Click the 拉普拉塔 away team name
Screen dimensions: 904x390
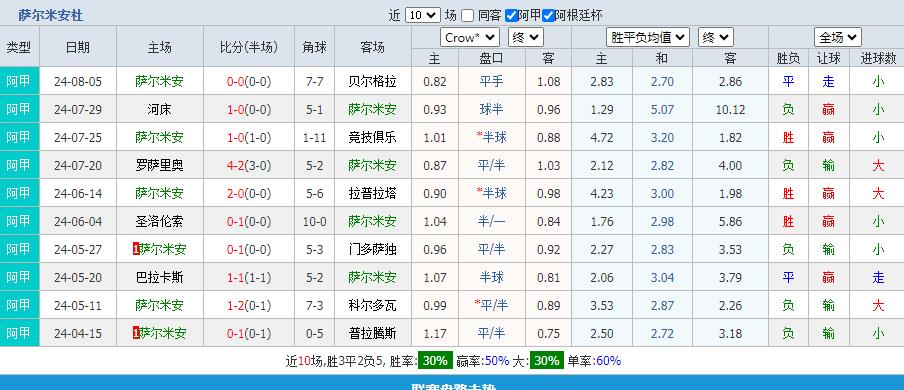(x=372, y=193)
